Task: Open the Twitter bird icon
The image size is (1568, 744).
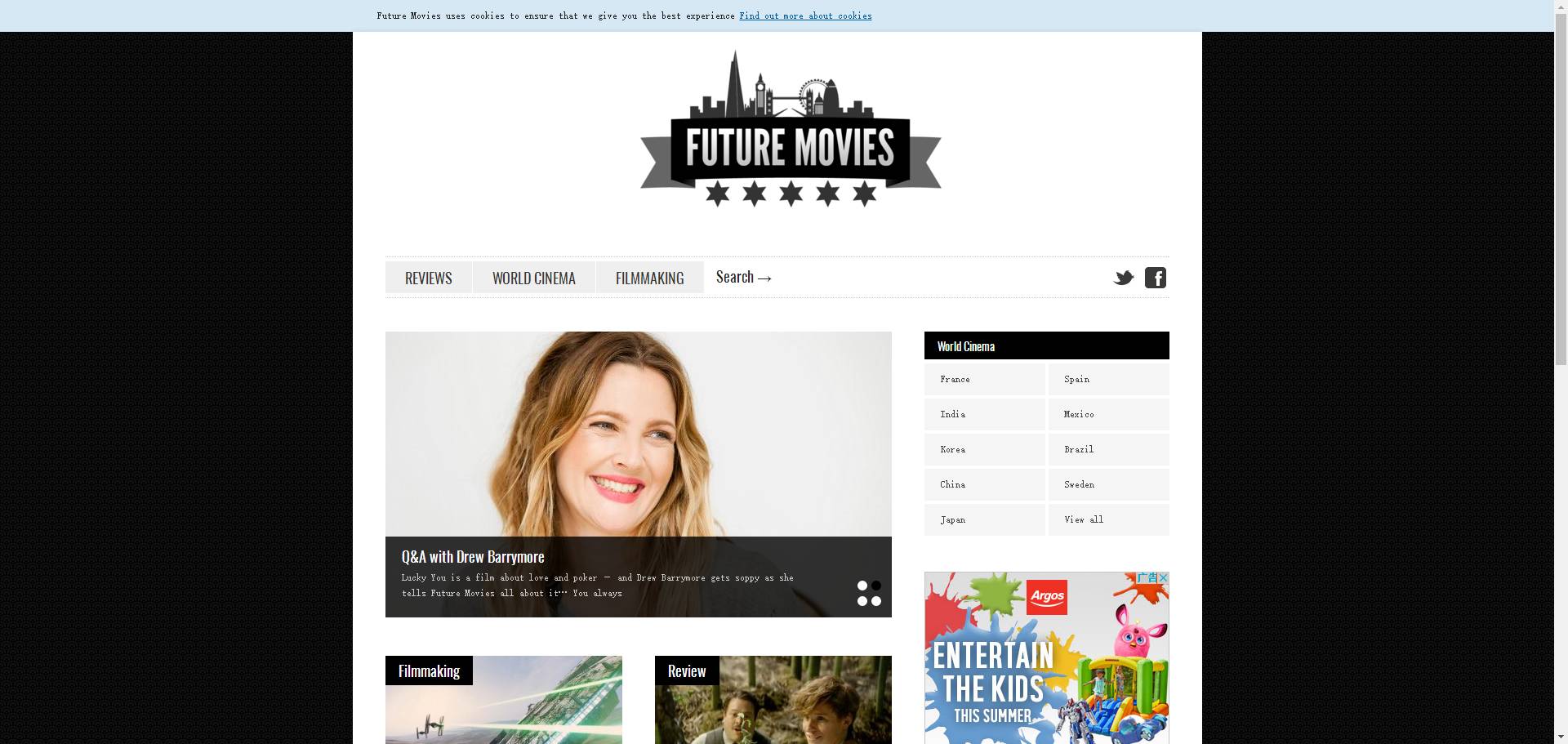Action: [x=1124, y=278]
